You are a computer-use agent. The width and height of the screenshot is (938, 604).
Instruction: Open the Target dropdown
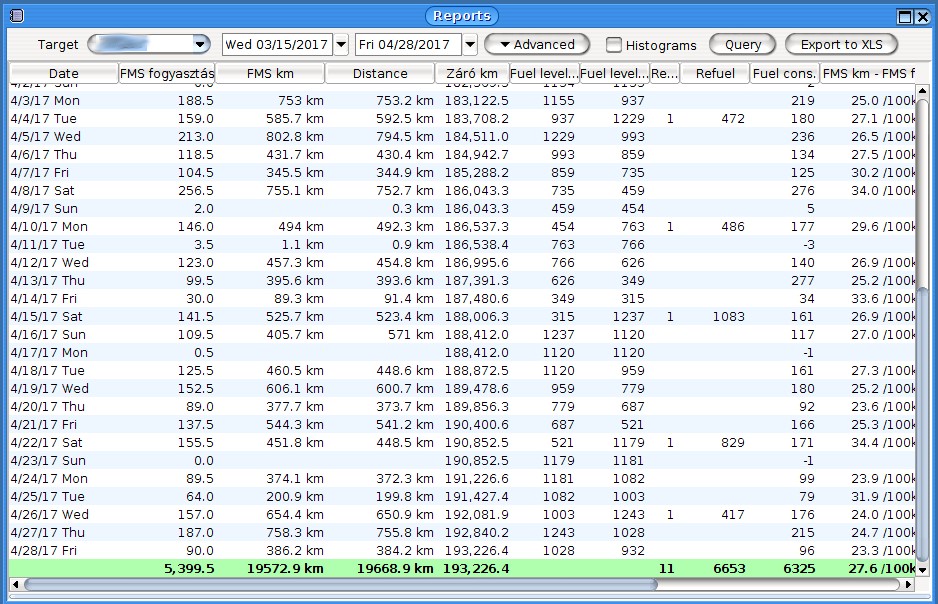tap(200, 45)
